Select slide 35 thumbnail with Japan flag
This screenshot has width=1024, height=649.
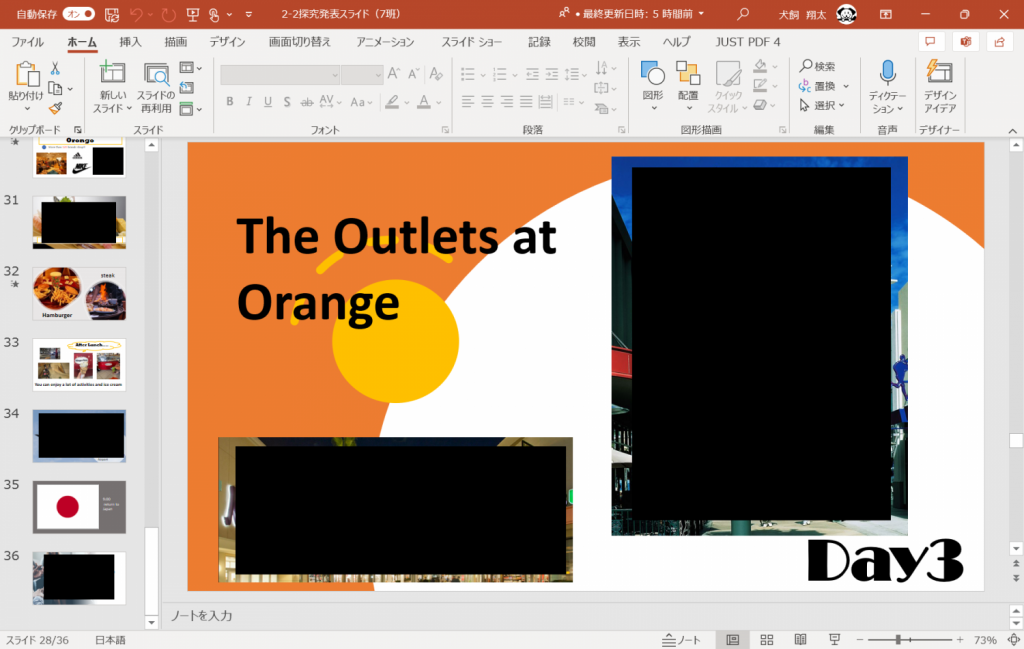click(79, 506)
